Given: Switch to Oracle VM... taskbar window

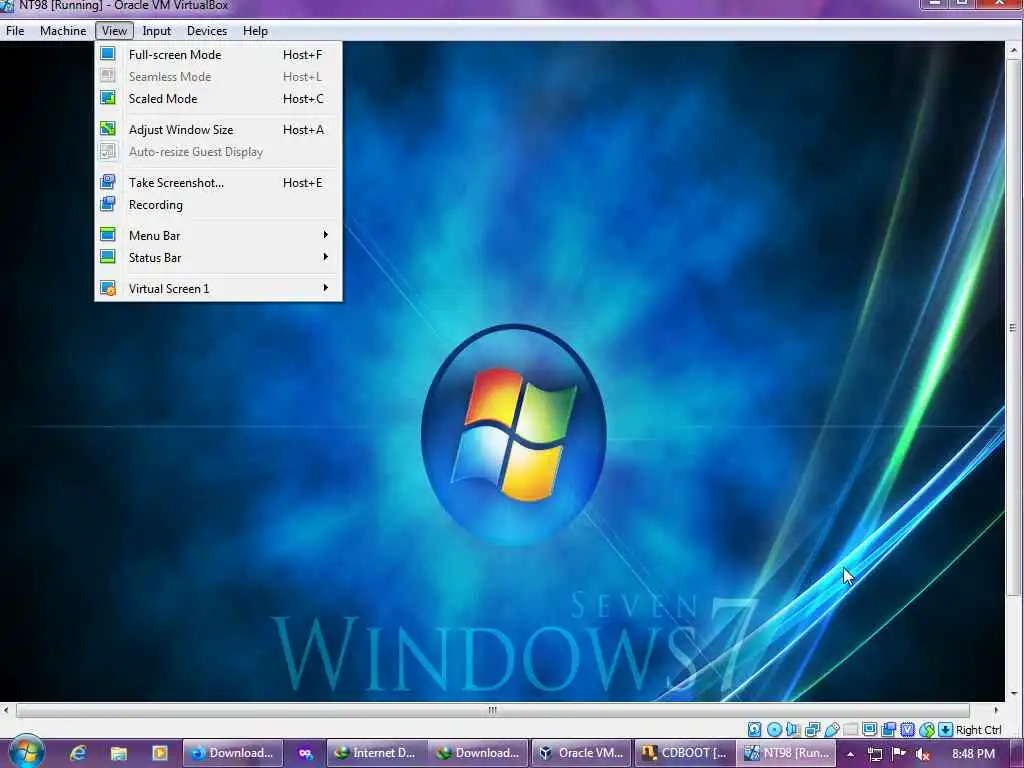Looking at the screenshot, I should click(582, 753).
